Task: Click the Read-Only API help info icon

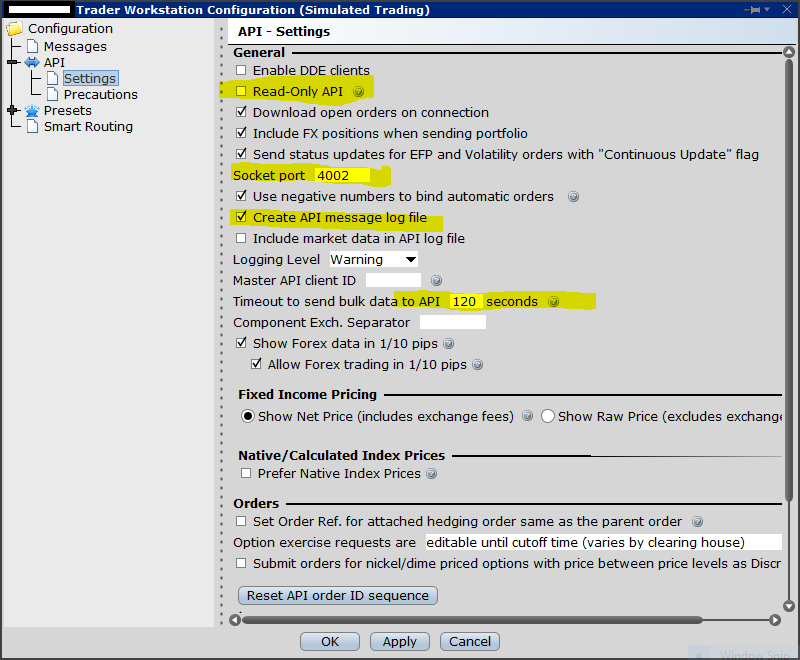Action: 359,92
